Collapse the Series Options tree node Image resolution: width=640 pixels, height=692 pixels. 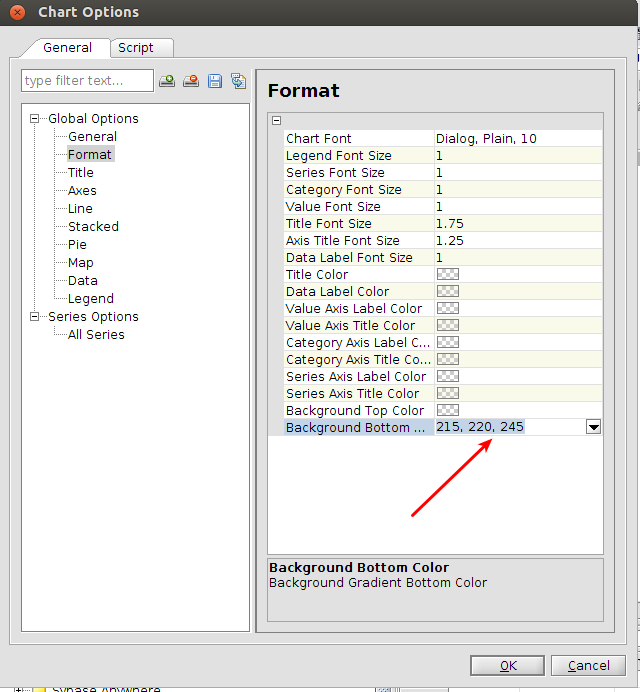click(34, 316)
